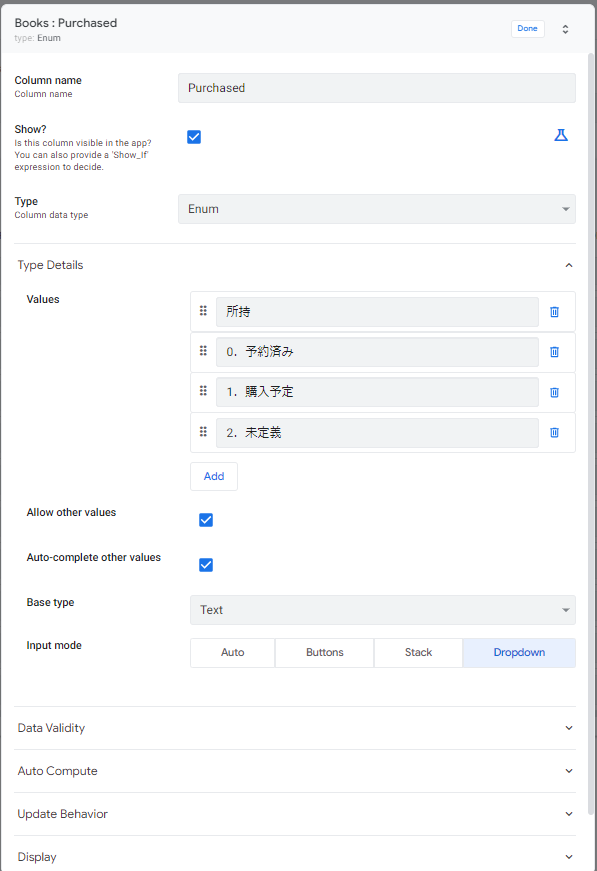This screenshot has width=597, height=871.
Task: Click the collapse arrows beside Done
Action: click(565, 29)
